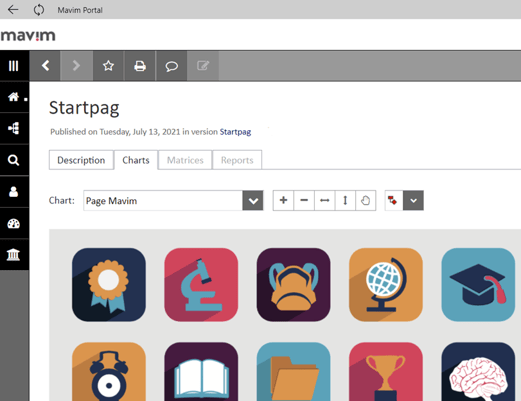The height and width of the screenshot is (401, 521).
Task: Click the microscope tile in chart
Action: click(201, 285)
